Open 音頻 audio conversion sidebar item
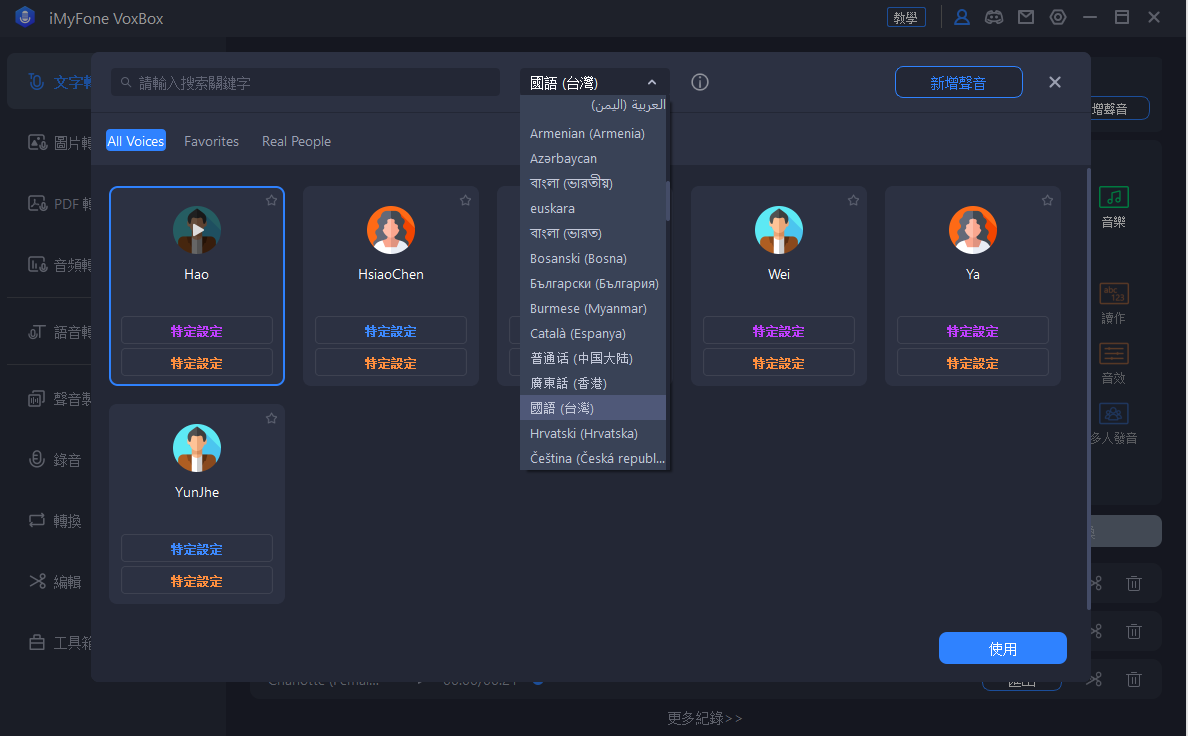 pyautogui.click(x=59, y=265)
